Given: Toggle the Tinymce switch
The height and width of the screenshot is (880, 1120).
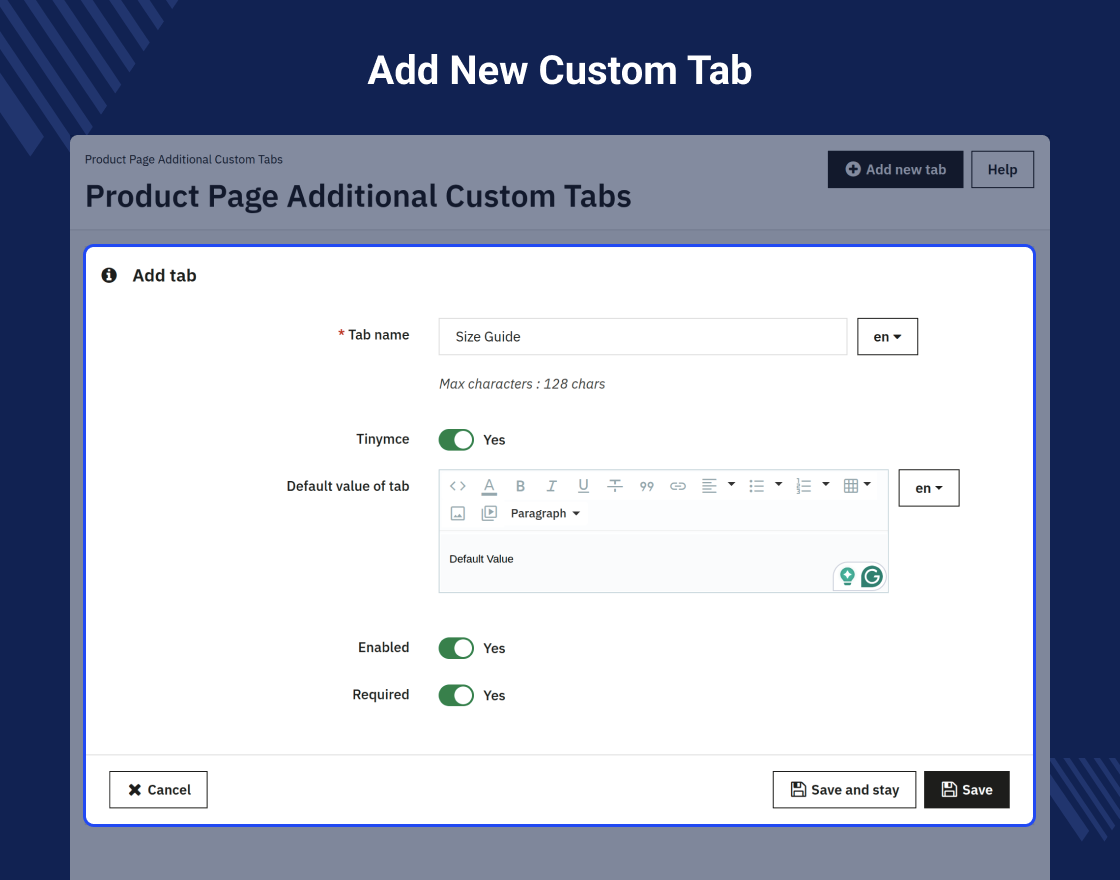Looking at the screenshot, I should click(x=456, y=440).
